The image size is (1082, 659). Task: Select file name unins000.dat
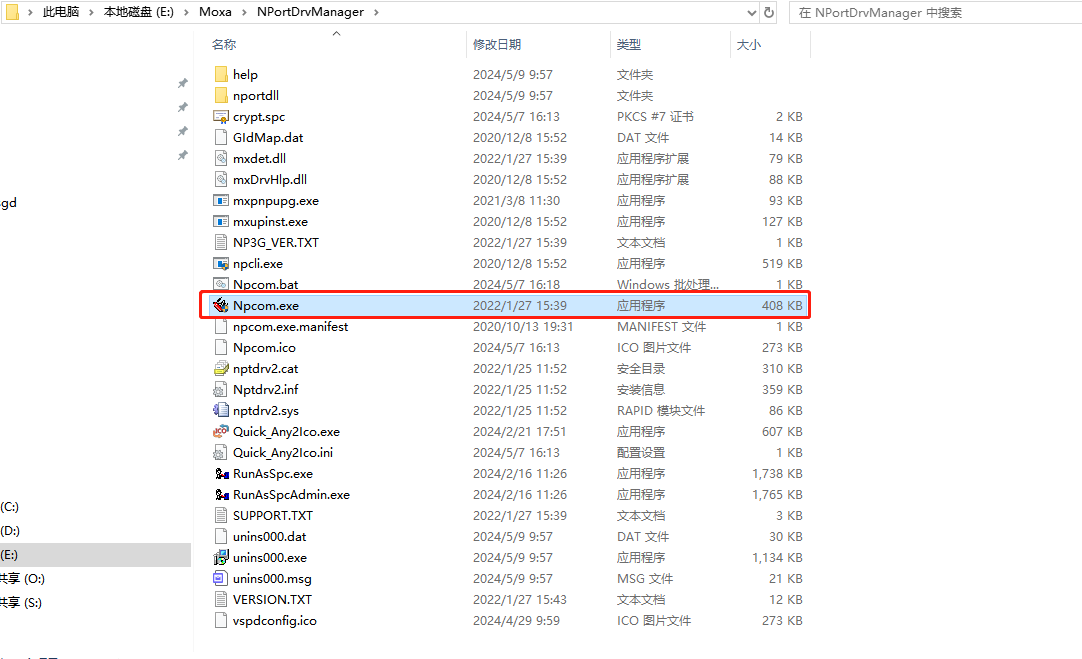269,537
